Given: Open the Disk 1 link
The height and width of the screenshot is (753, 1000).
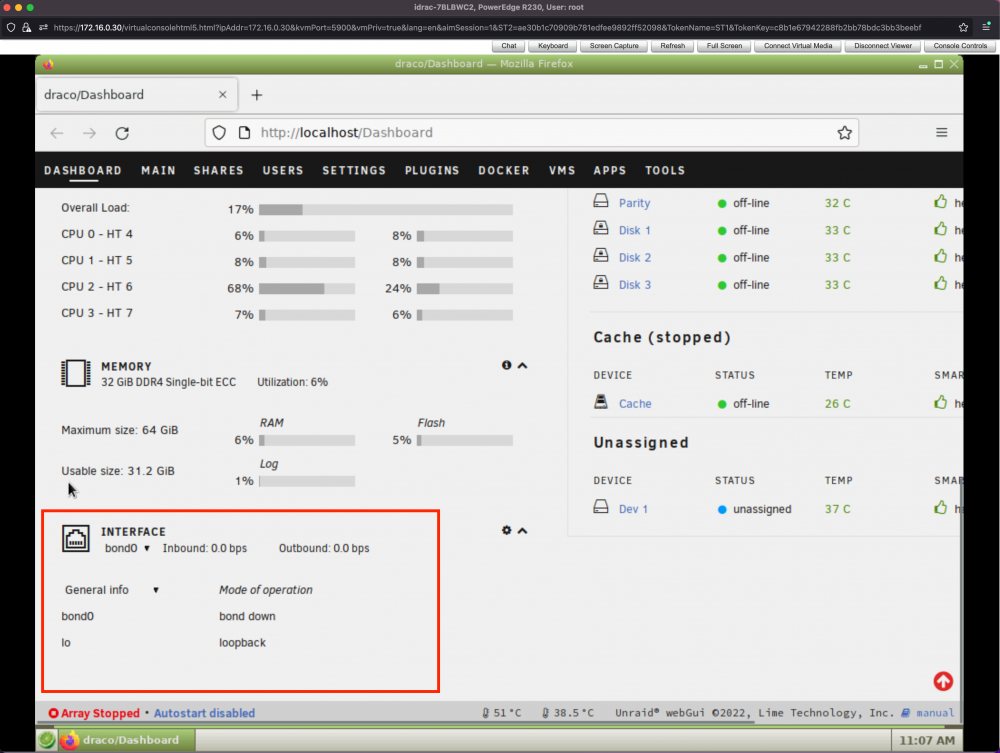Looking at the screenshot, I should (635, 231).
